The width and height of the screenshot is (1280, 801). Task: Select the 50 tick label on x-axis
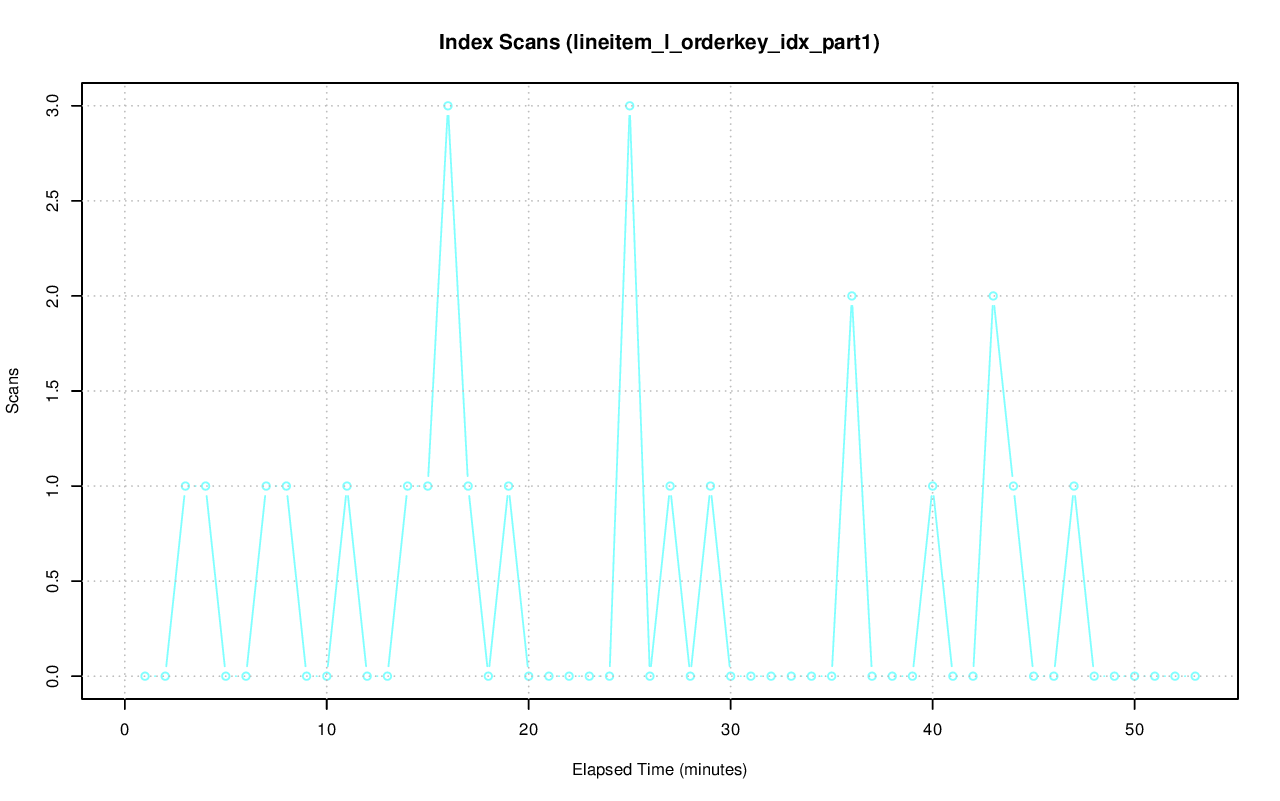click(1135, 729)
